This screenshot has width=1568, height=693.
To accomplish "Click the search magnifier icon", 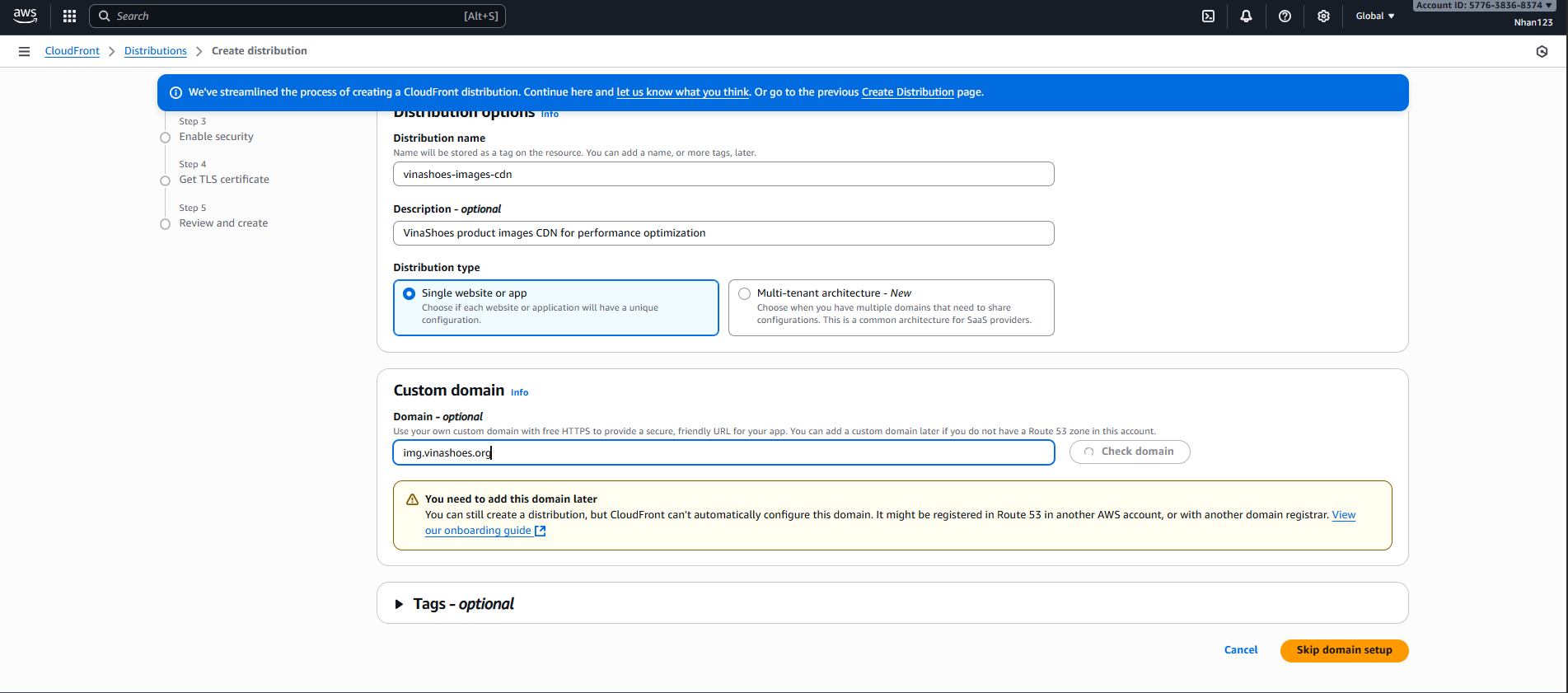I will [104, 16].
